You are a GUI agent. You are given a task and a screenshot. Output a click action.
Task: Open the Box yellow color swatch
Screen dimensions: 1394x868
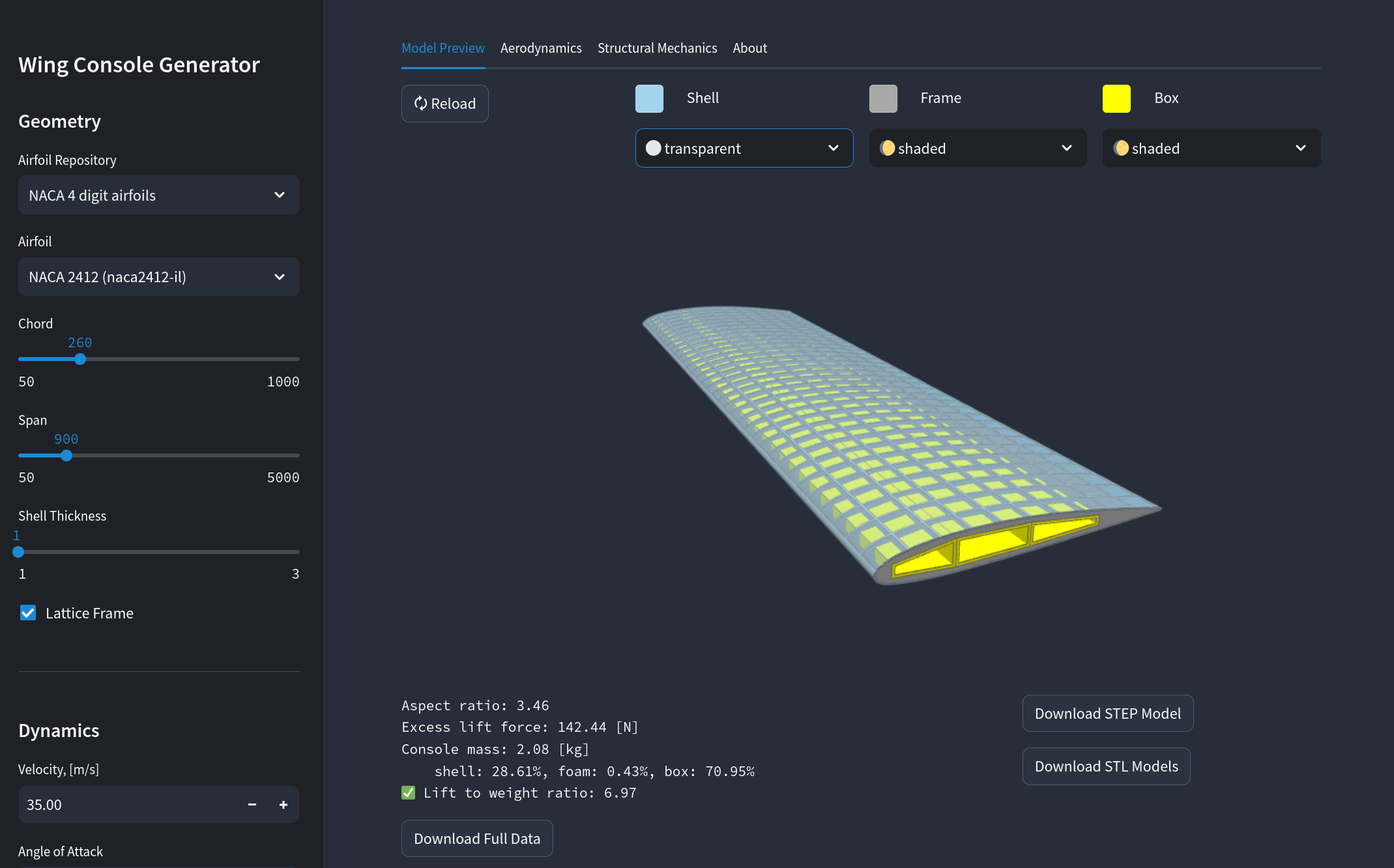tap(1116, 98)
